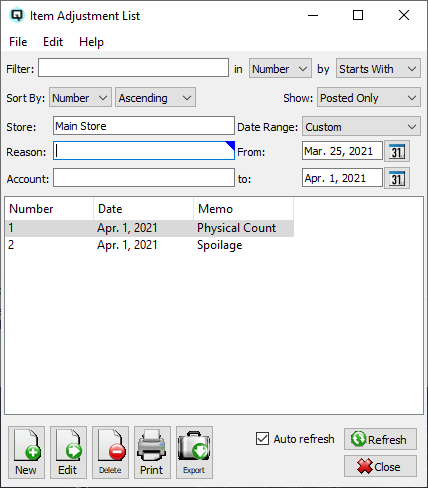Click the New adjustment icon
428x488 pixels.
point(26,452)
